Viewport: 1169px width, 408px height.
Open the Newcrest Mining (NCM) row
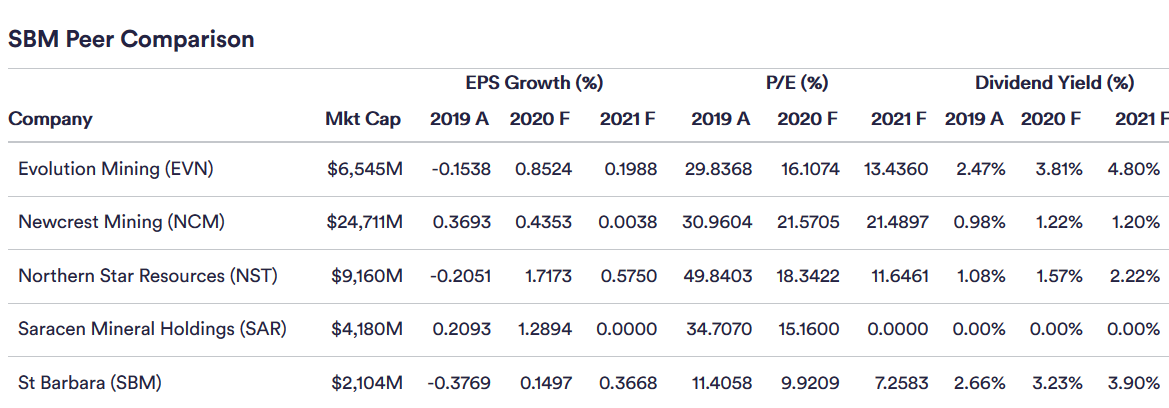point(121,222)
